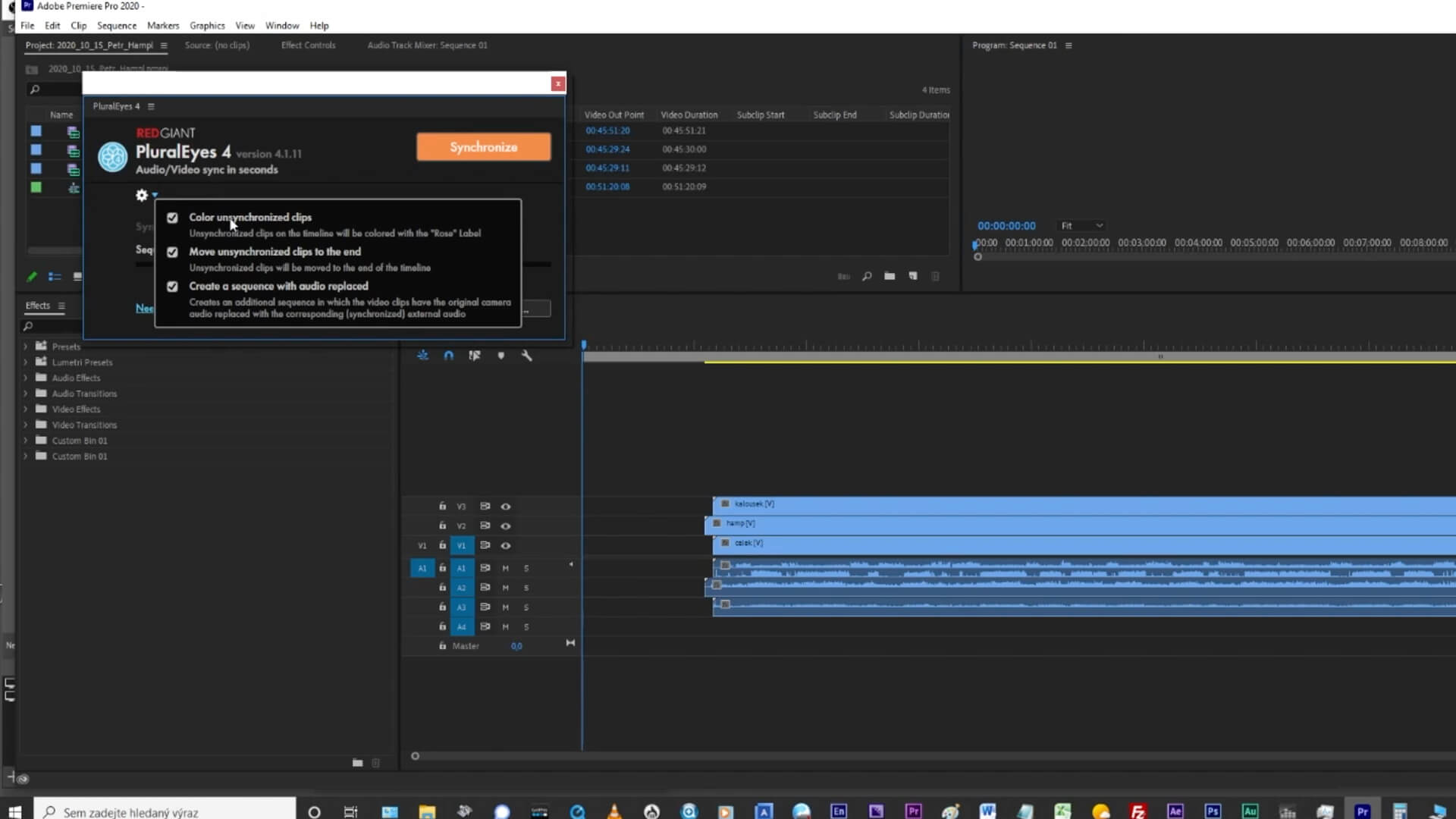Image resolution: width=1456 pixels, height=819 pixels.
Task: Click the Windows Start button
Action: pyautogui.click(x=14, y=811)
